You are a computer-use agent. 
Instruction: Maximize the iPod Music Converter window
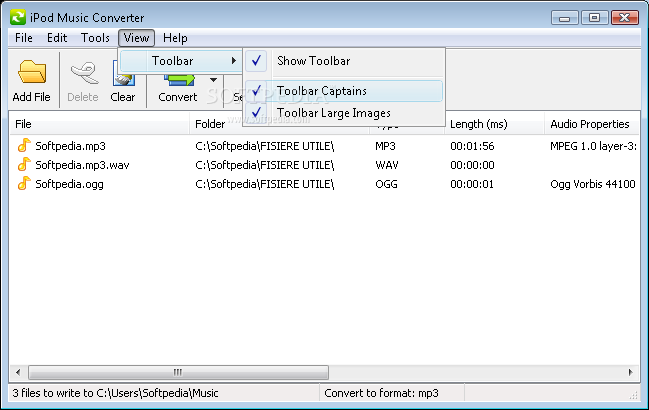pyautogui.click(x=594, y=18)
